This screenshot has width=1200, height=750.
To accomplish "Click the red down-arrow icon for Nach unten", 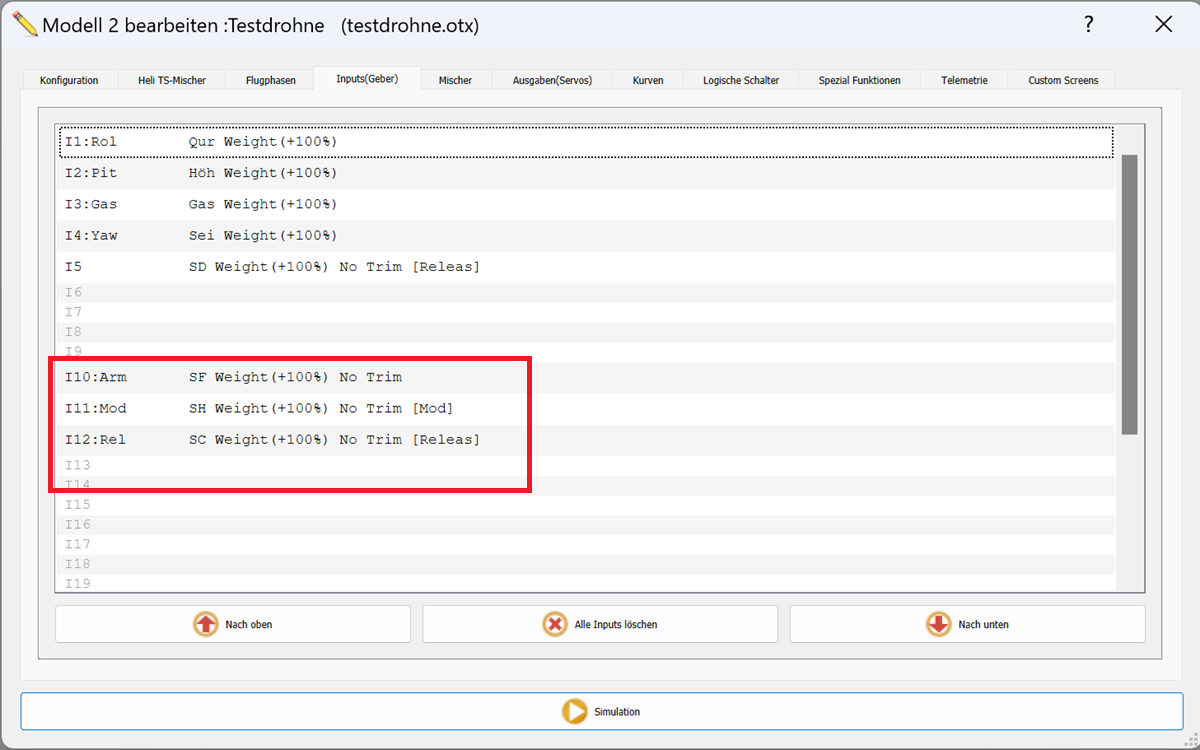I will [938, 624].
